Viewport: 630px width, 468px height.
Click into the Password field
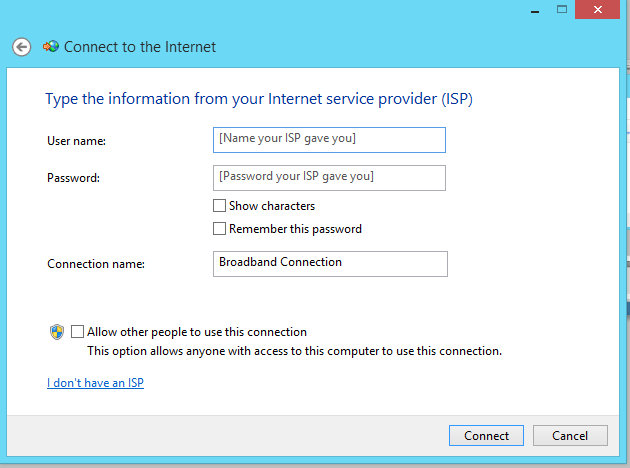pyautogui.click(x=329, y=177)
